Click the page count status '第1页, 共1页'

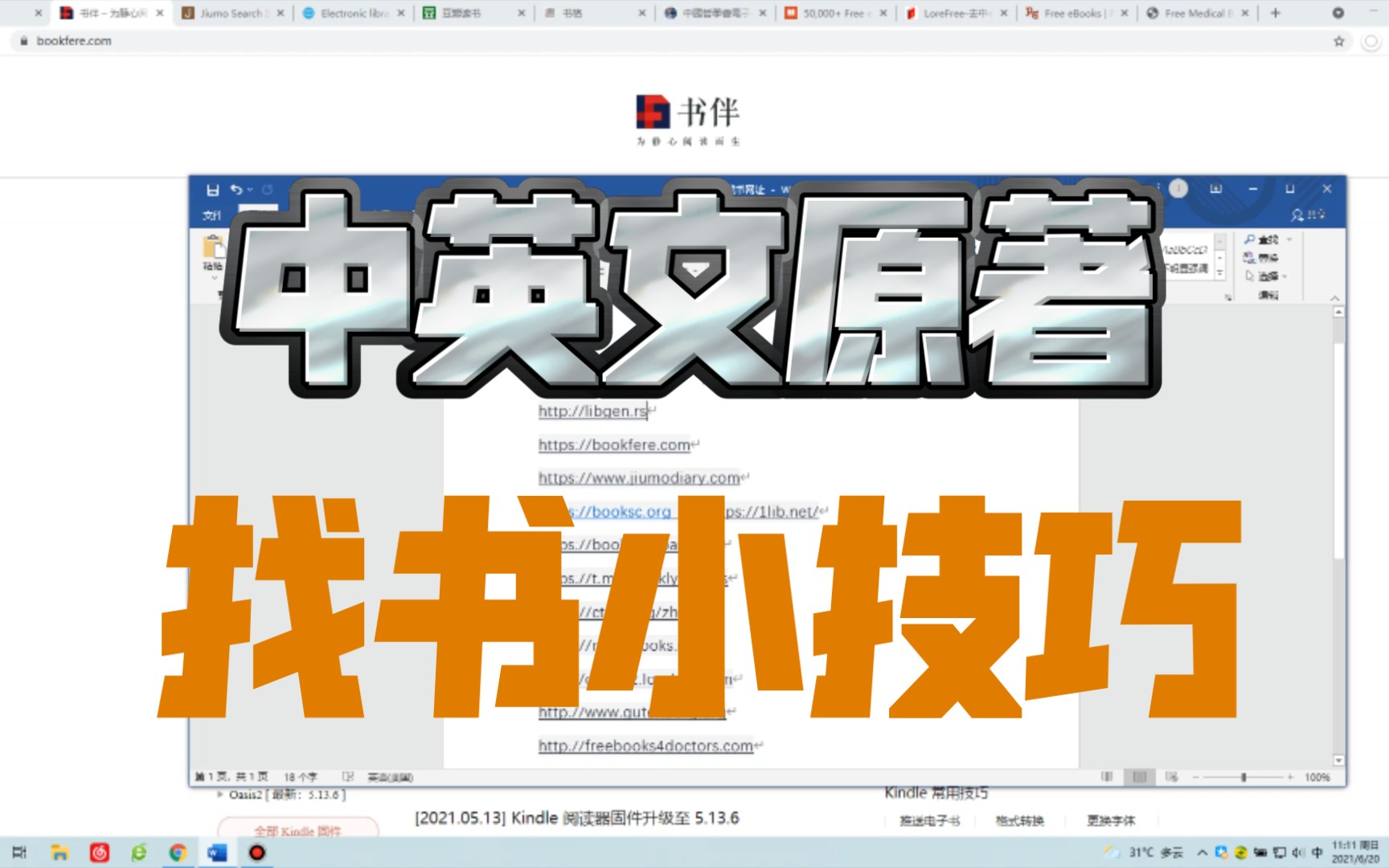coord(231,777)
